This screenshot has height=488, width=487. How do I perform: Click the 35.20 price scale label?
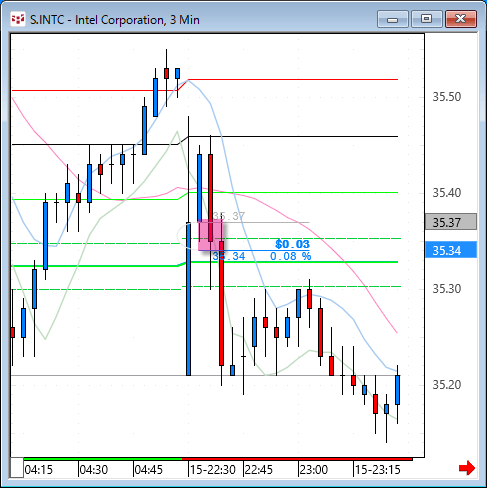coord(447,385)
